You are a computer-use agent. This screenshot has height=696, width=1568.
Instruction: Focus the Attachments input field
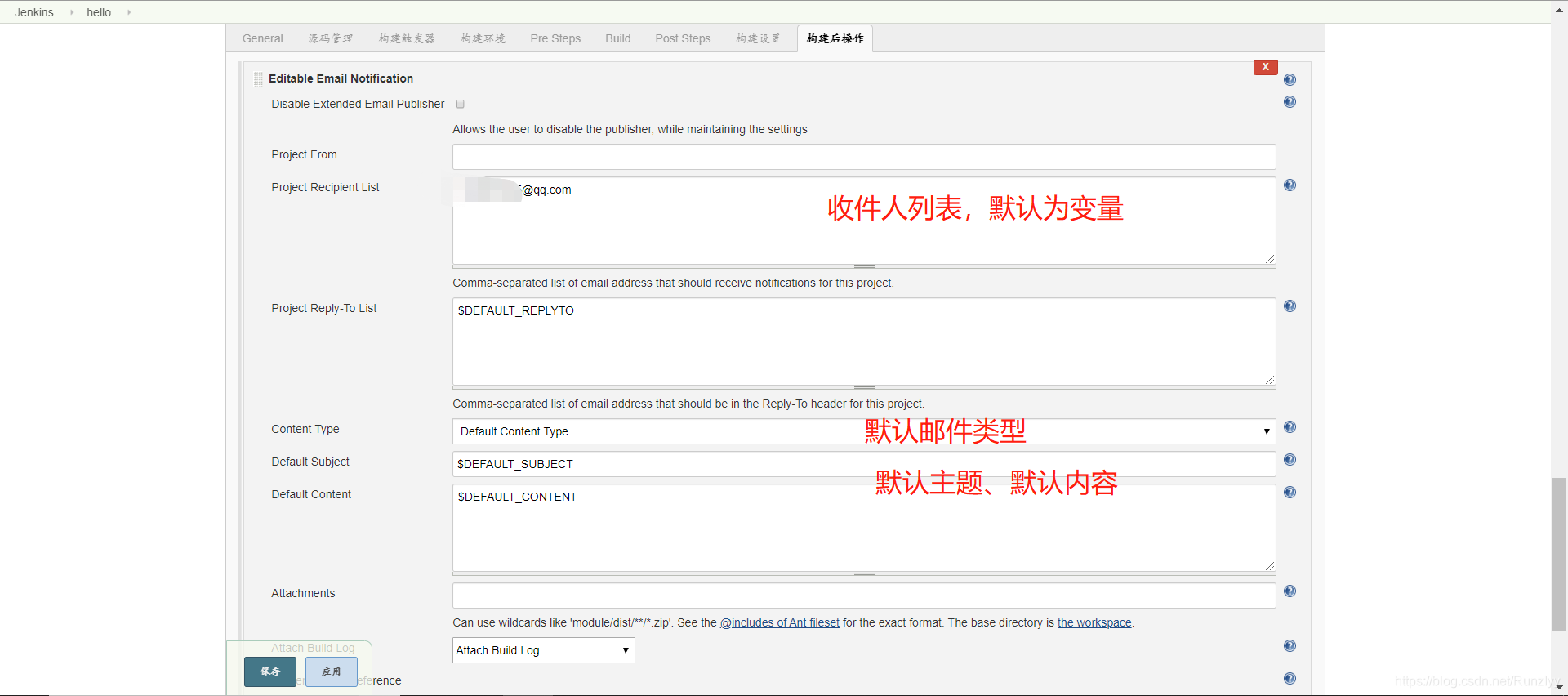coord(864,596)
